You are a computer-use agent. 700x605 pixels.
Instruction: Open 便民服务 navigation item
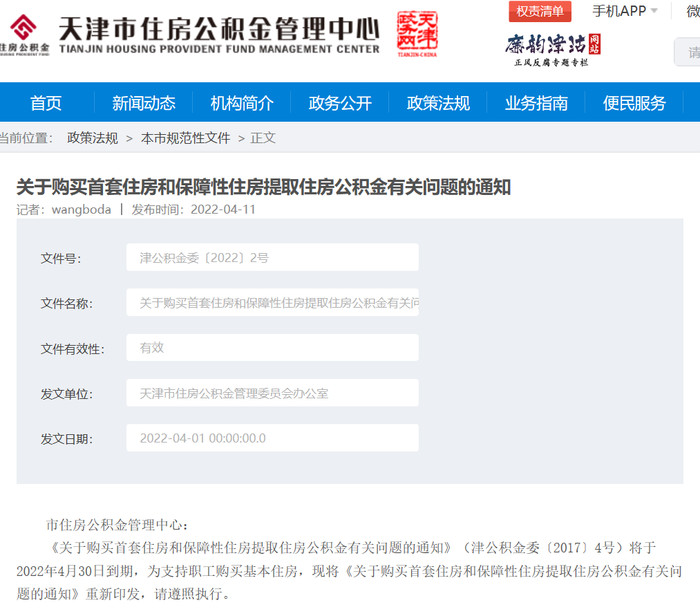(634, 103)
